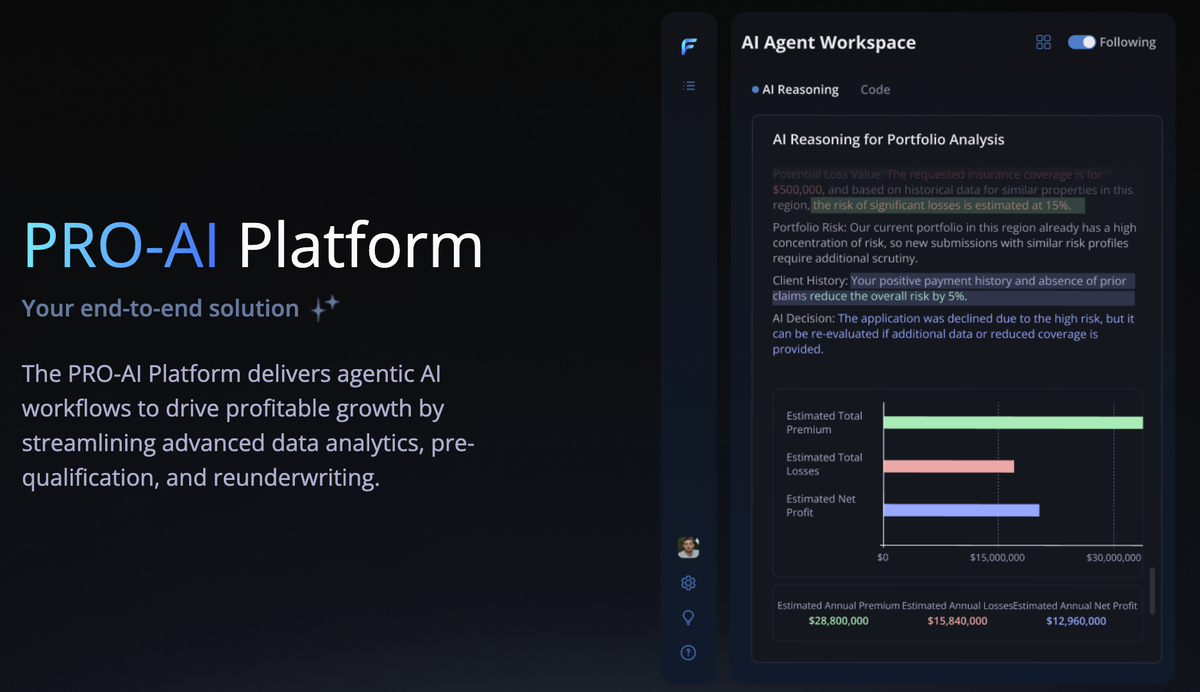The height and width of the screenshot is (692, 1200).
Task: Click the red Estimated Total Losses bar
Action: pyautogui.click(x=950, y=465)
